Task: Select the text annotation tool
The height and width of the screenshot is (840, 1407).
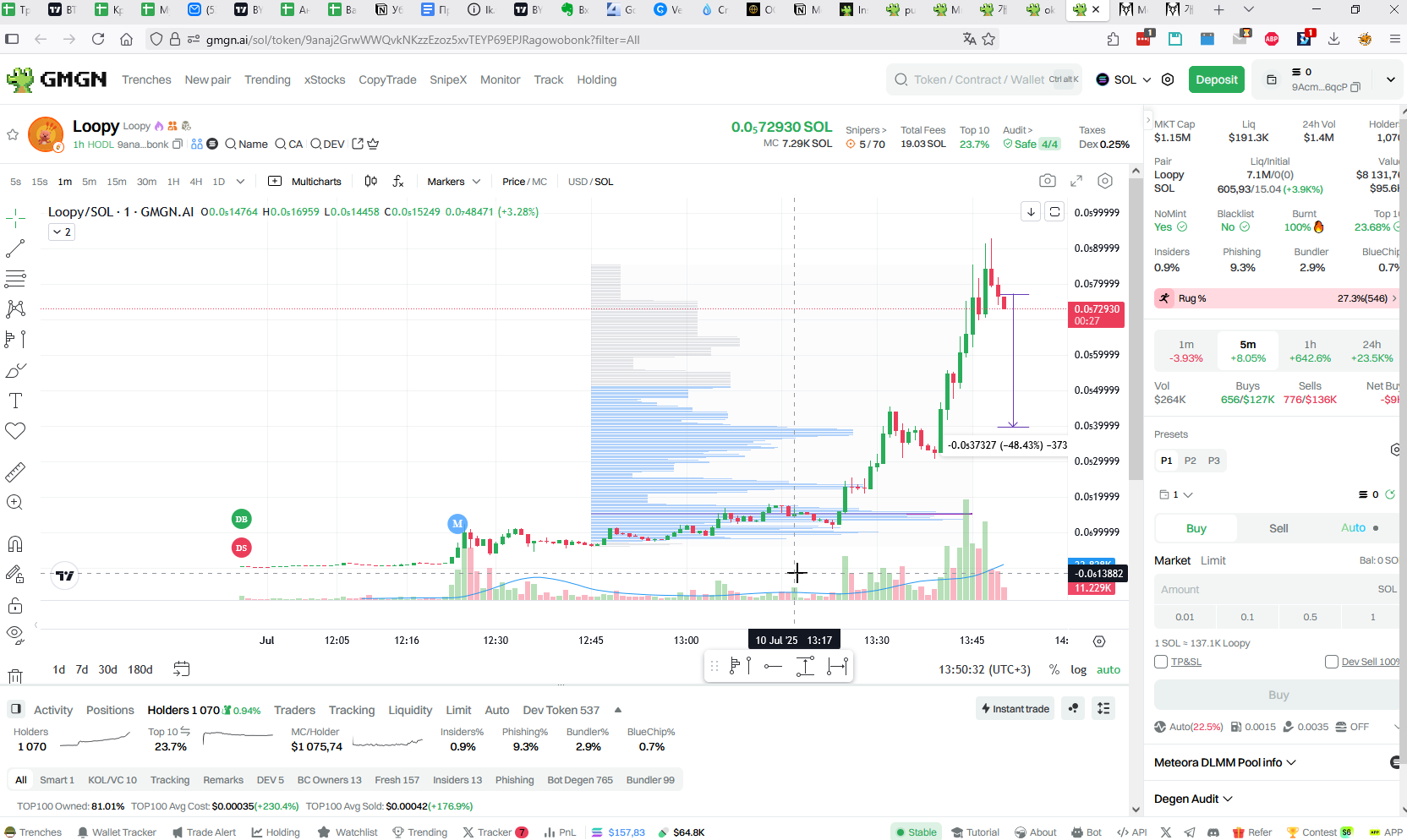Action: [x=15, y=401]
